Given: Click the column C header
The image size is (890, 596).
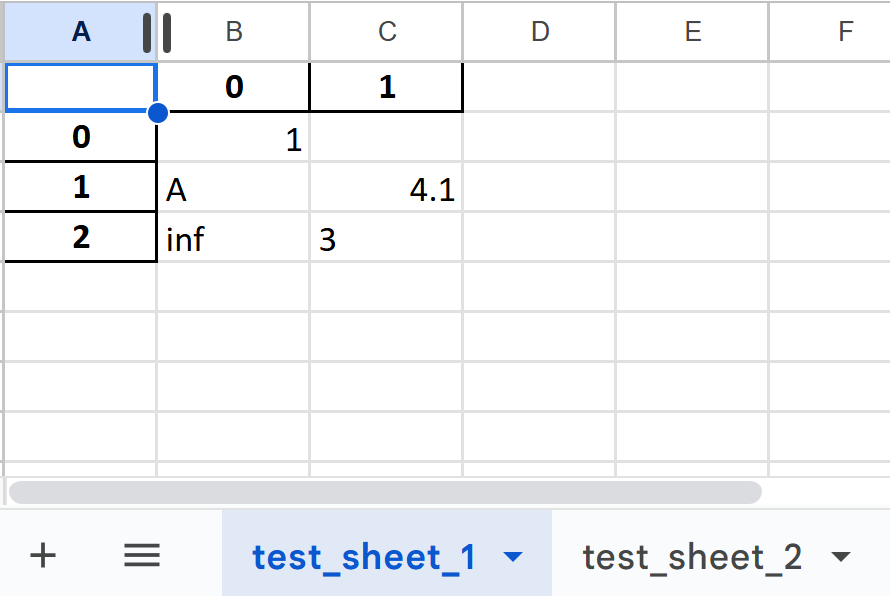Looking at the screenshot, I should (x=387, y=32).
